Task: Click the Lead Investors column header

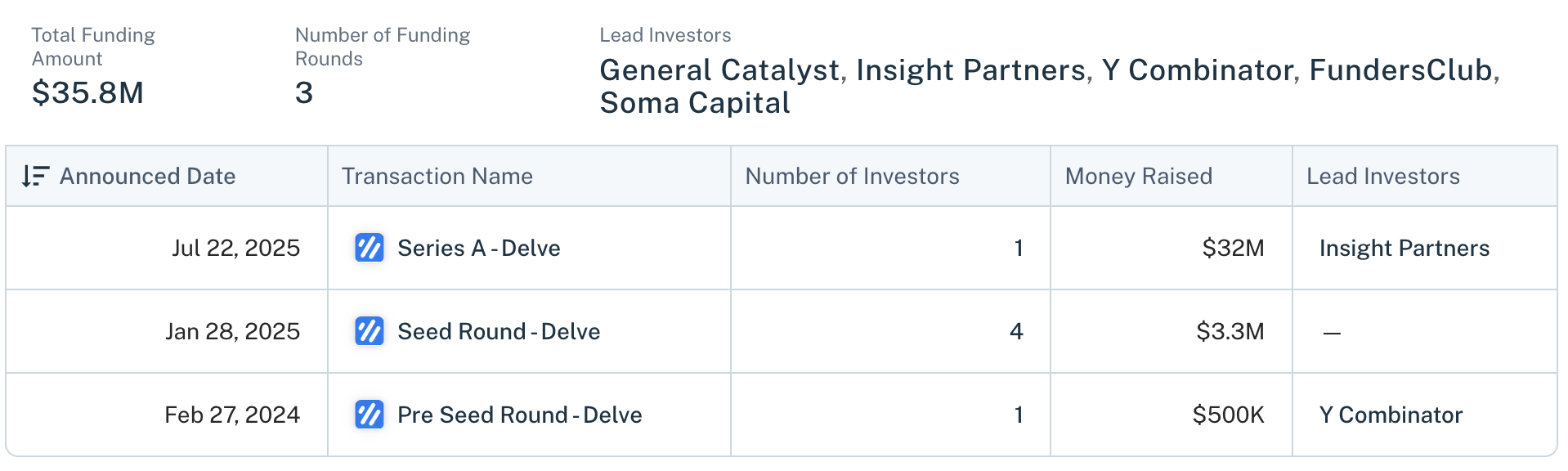Action: (x=1382, y=176)
